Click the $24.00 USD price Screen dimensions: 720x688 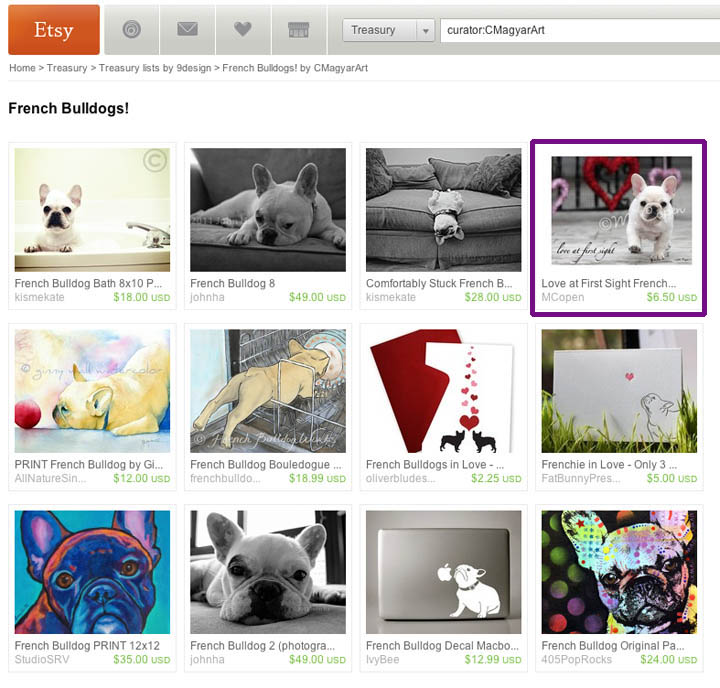point(669,660)
